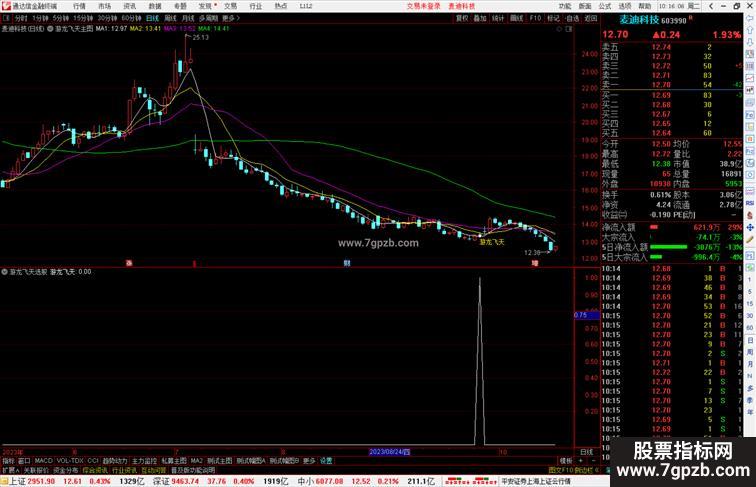Screen dimensions: 756x487
Task: Click the blue left arrow sidebar icon
Action: point(750,18)
